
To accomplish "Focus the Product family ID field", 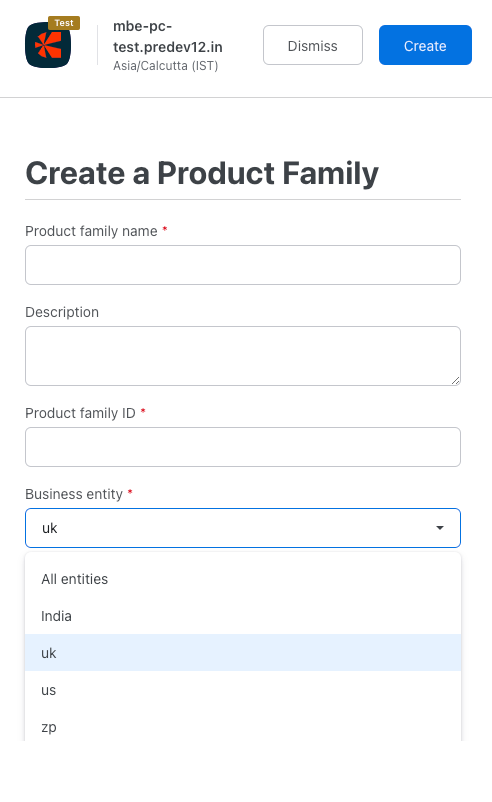I will pyautogui.click(x=243, y=447).
